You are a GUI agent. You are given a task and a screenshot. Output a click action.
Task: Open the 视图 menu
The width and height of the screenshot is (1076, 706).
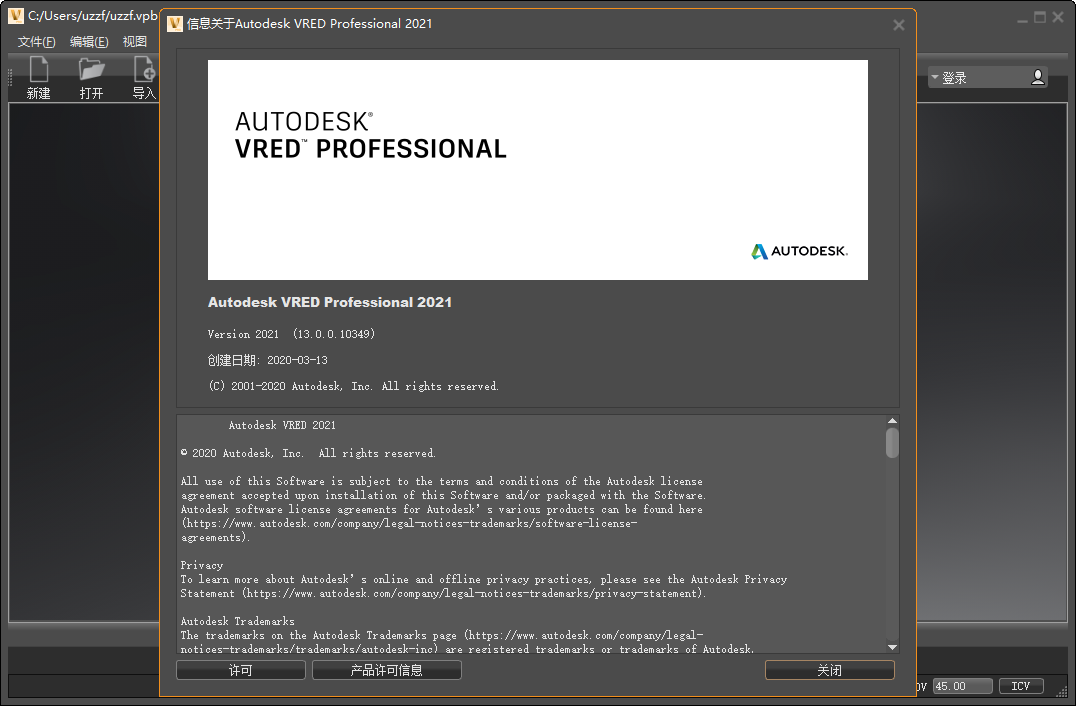(x=135, y=41)
